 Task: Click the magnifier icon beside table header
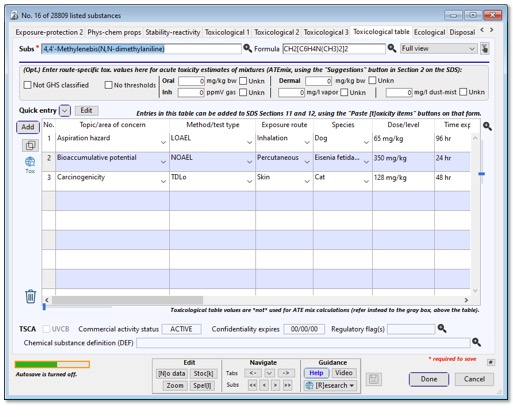click(487, 126)
